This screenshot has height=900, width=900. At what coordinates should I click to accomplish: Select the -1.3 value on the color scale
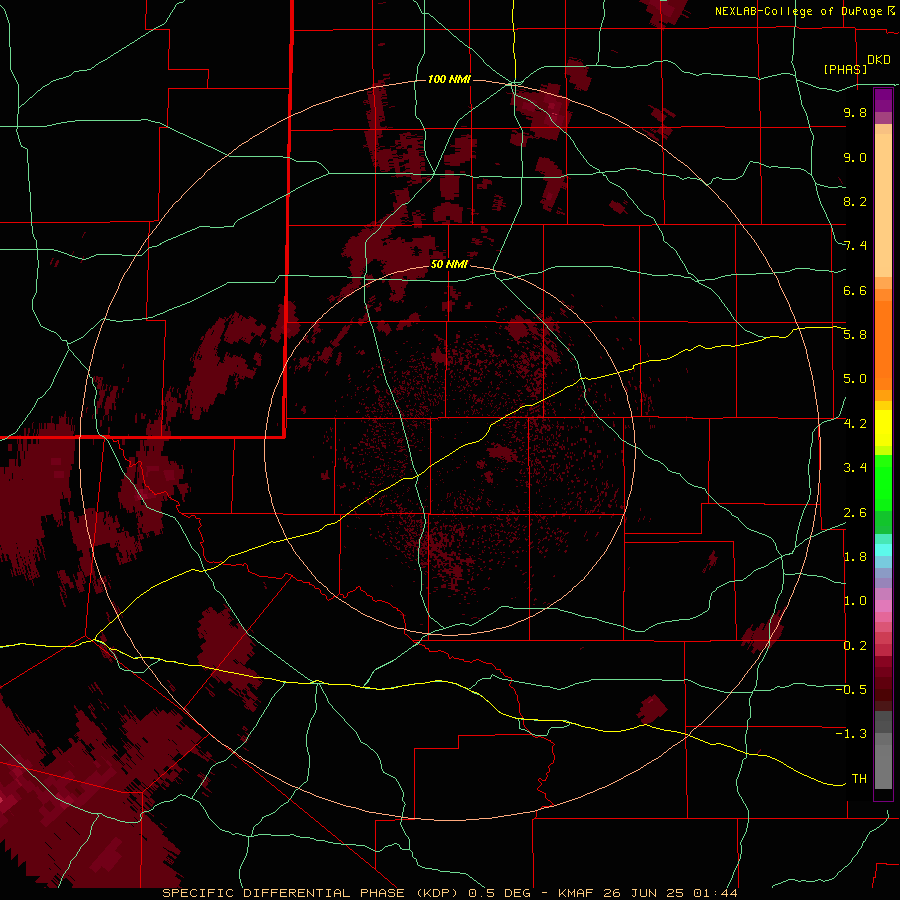[851, 734]
